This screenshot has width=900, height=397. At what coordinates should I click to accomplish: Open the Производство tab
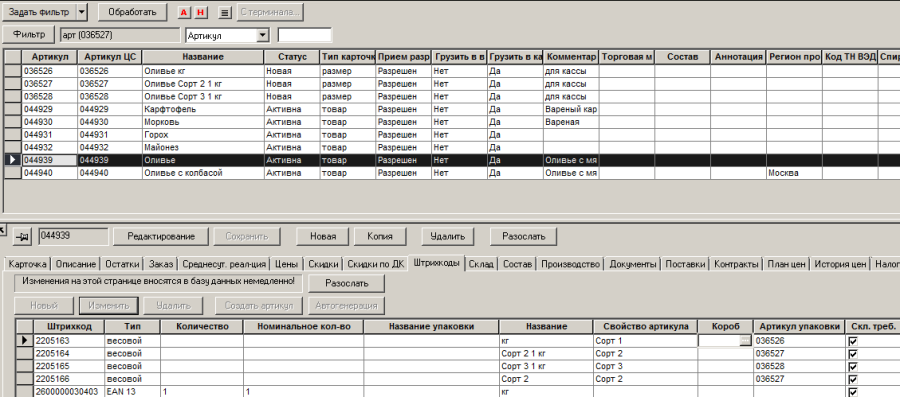pos(571,264)
